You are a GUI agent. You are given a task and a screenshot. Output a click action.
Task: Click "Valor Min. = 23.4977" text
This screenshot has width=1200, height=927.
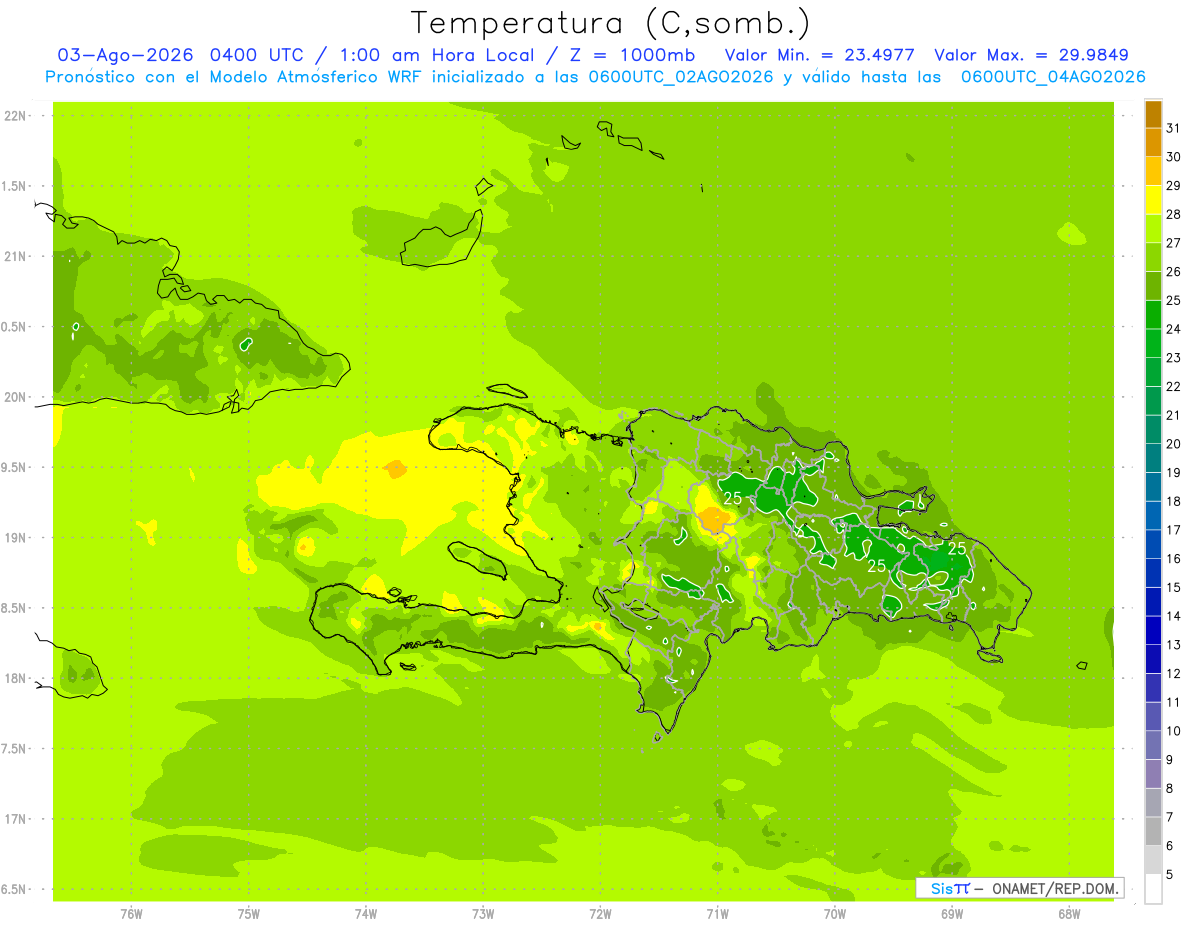click(x=819, y=55)
